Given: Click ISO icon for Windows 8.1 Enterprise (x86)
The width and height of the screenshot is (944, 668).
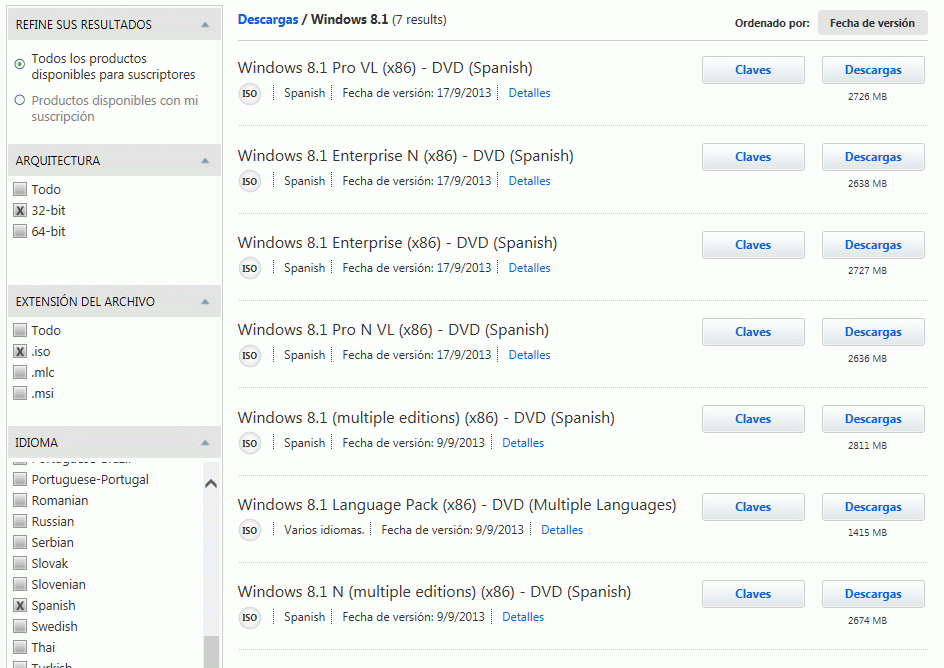Looking at the screenshot, I should click(x=249, y=268).
